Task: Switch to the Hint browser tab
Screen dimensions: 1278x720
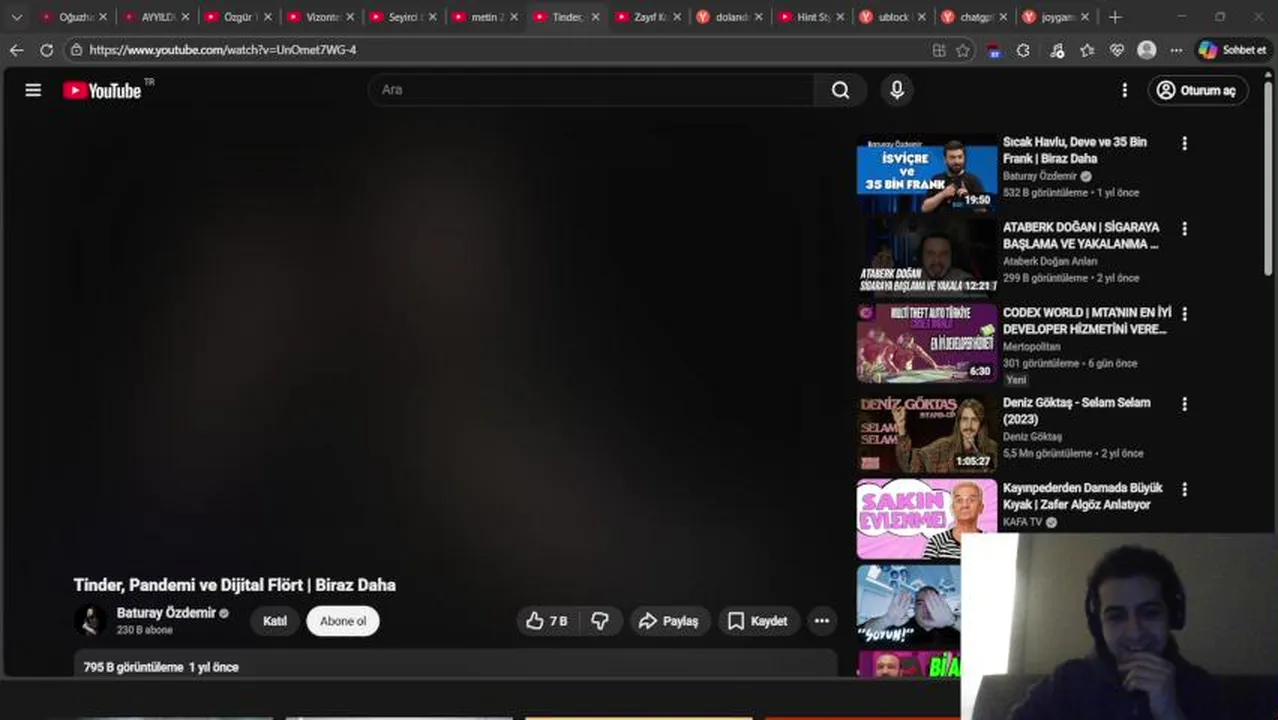Action: pos(811,17)
